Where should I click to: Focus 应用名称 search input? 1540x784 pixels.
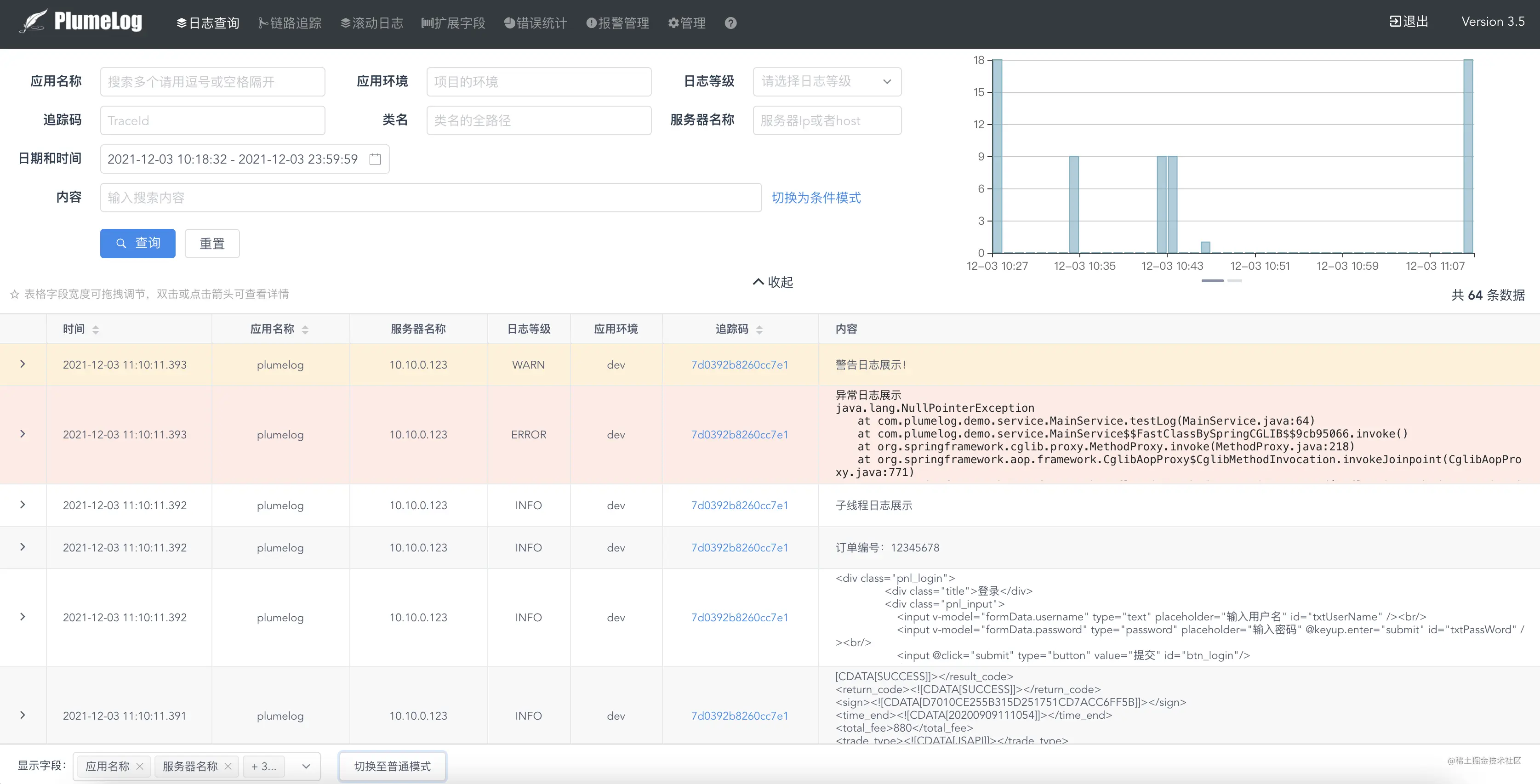212,82
